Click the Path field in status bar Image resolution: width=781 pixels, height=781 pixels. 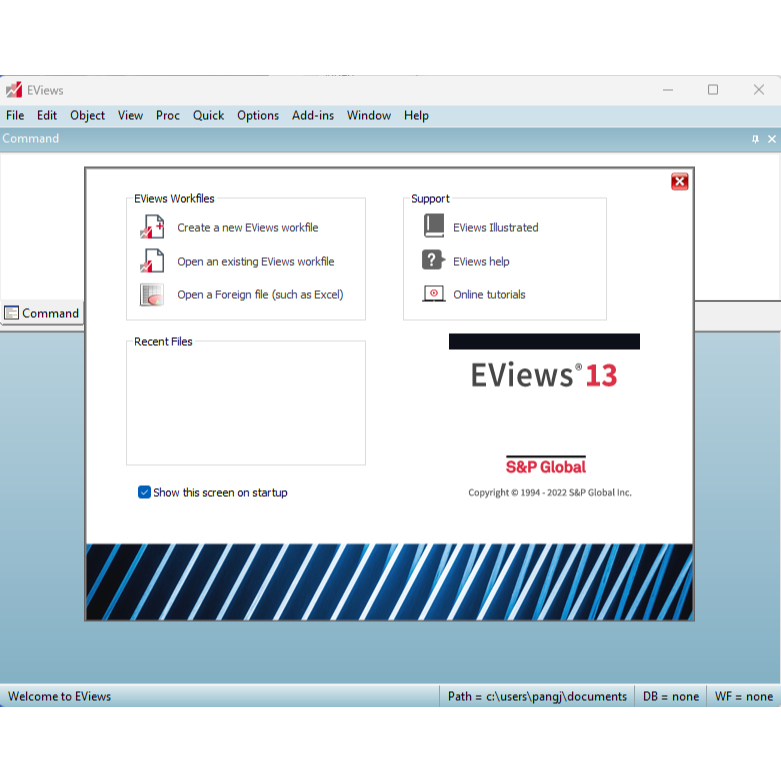(536, 696)
